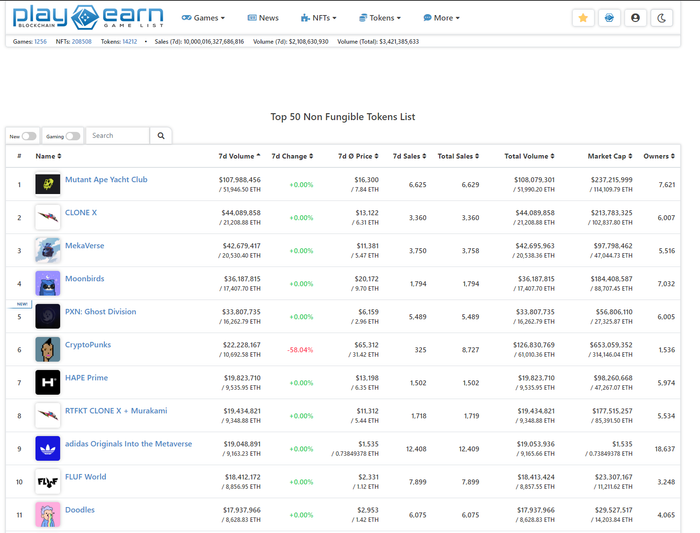The image size is (700, 533).
Task: Sort table by 7d Volume
Action: coord(239,156)
